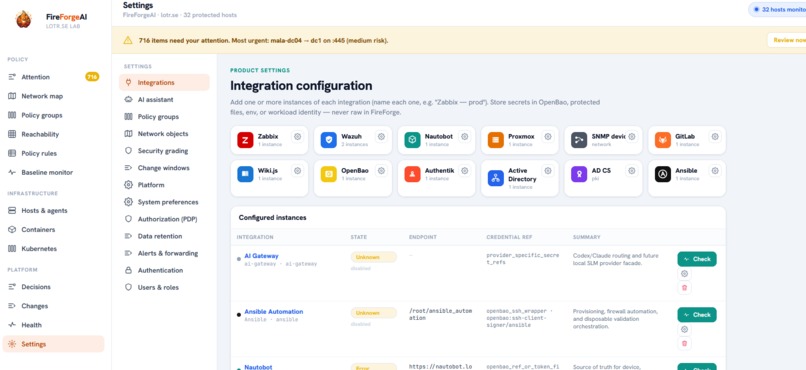Select Network objects settings tab
Viewport: 806px width, 370px height.
point(163,134)
